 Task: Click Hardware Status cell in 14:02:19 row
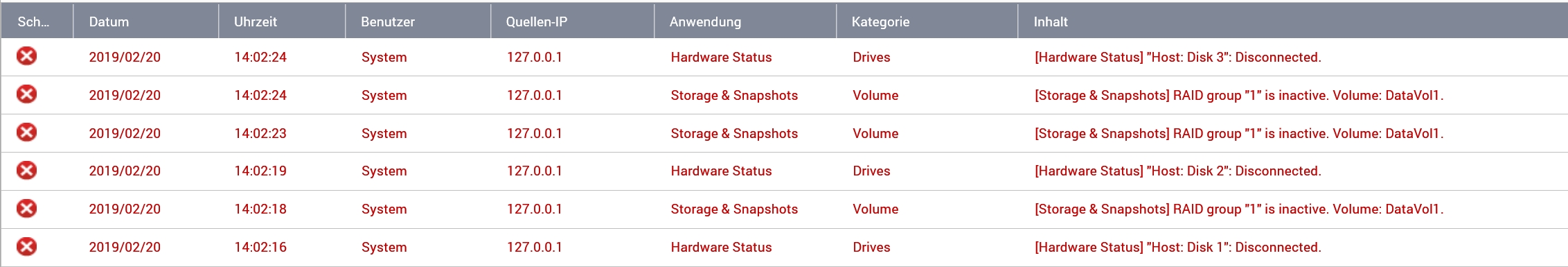[x=721, y=171]
